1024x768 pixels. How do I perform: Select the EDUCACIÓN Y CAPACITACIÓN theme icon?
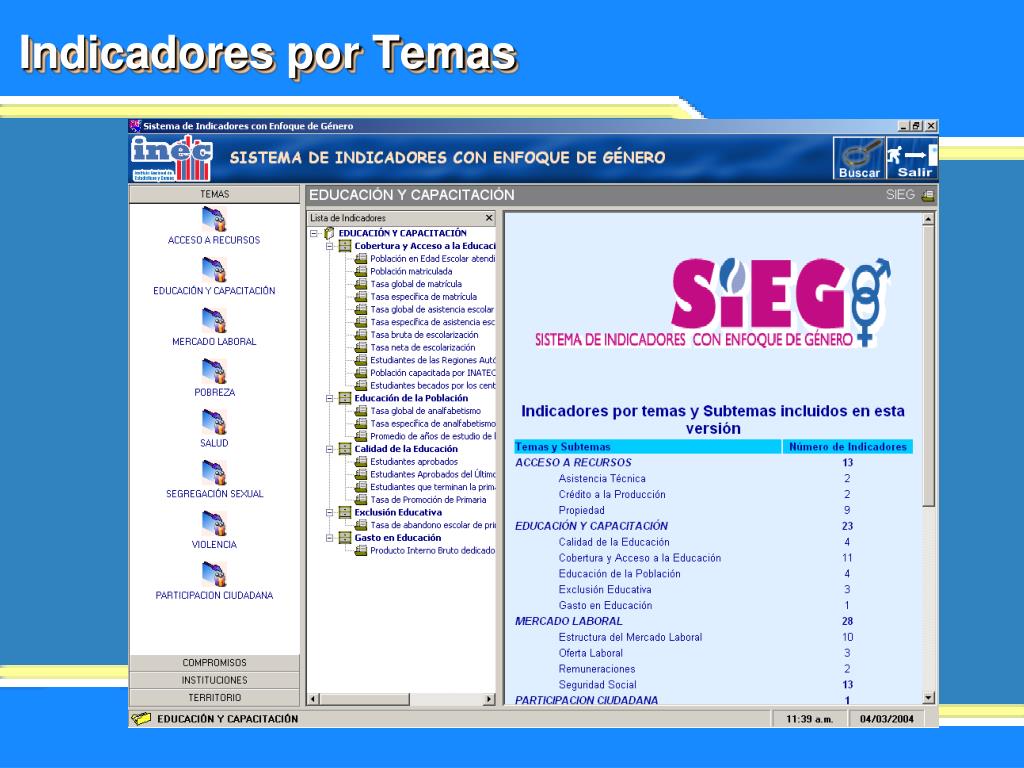[214, 270]
